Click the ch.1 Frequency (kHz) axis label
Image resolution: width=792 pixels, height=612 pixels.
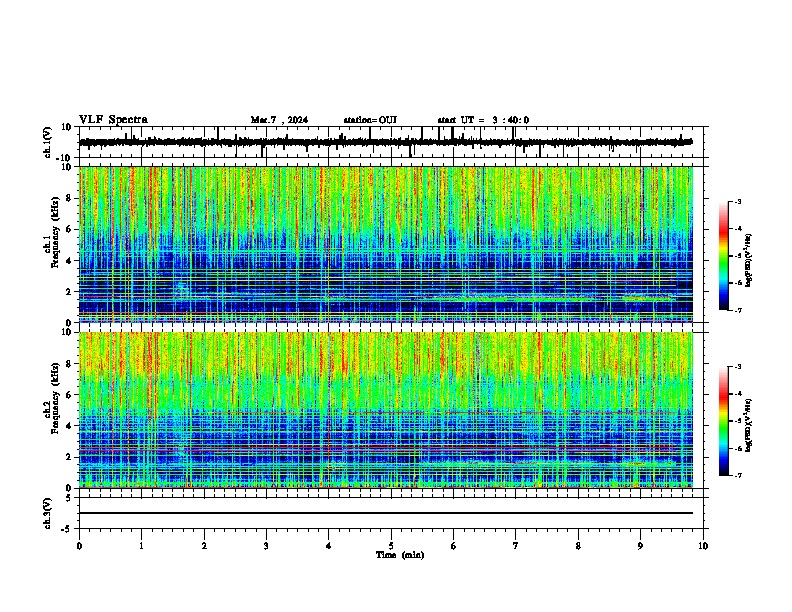click(x=51, y=232)
